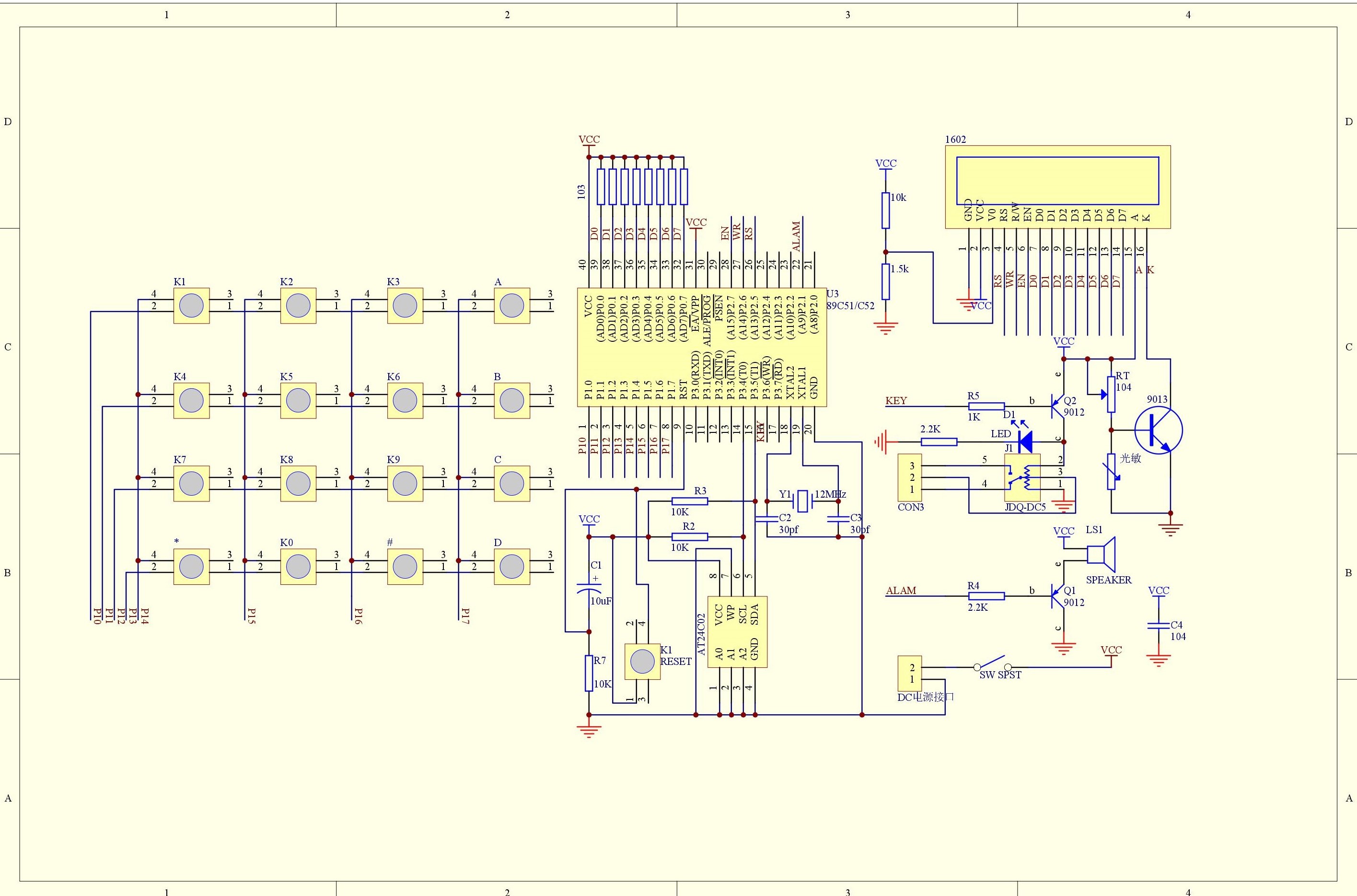Select the K5 keypad button symbol
The image size is (1357, 896).
coord(298,401)
